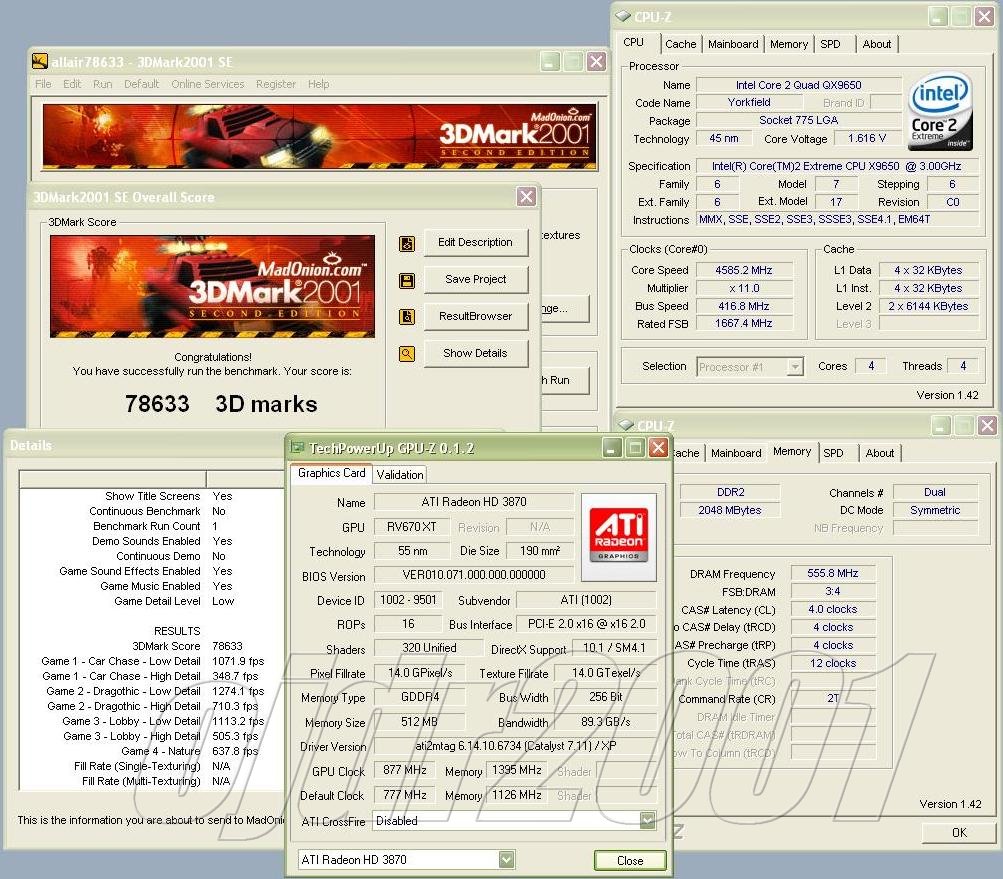Open About tab in lower CPU-Z window
Image resolution: width=1003 pixels, height=879 pixels.
click(880, 453)
